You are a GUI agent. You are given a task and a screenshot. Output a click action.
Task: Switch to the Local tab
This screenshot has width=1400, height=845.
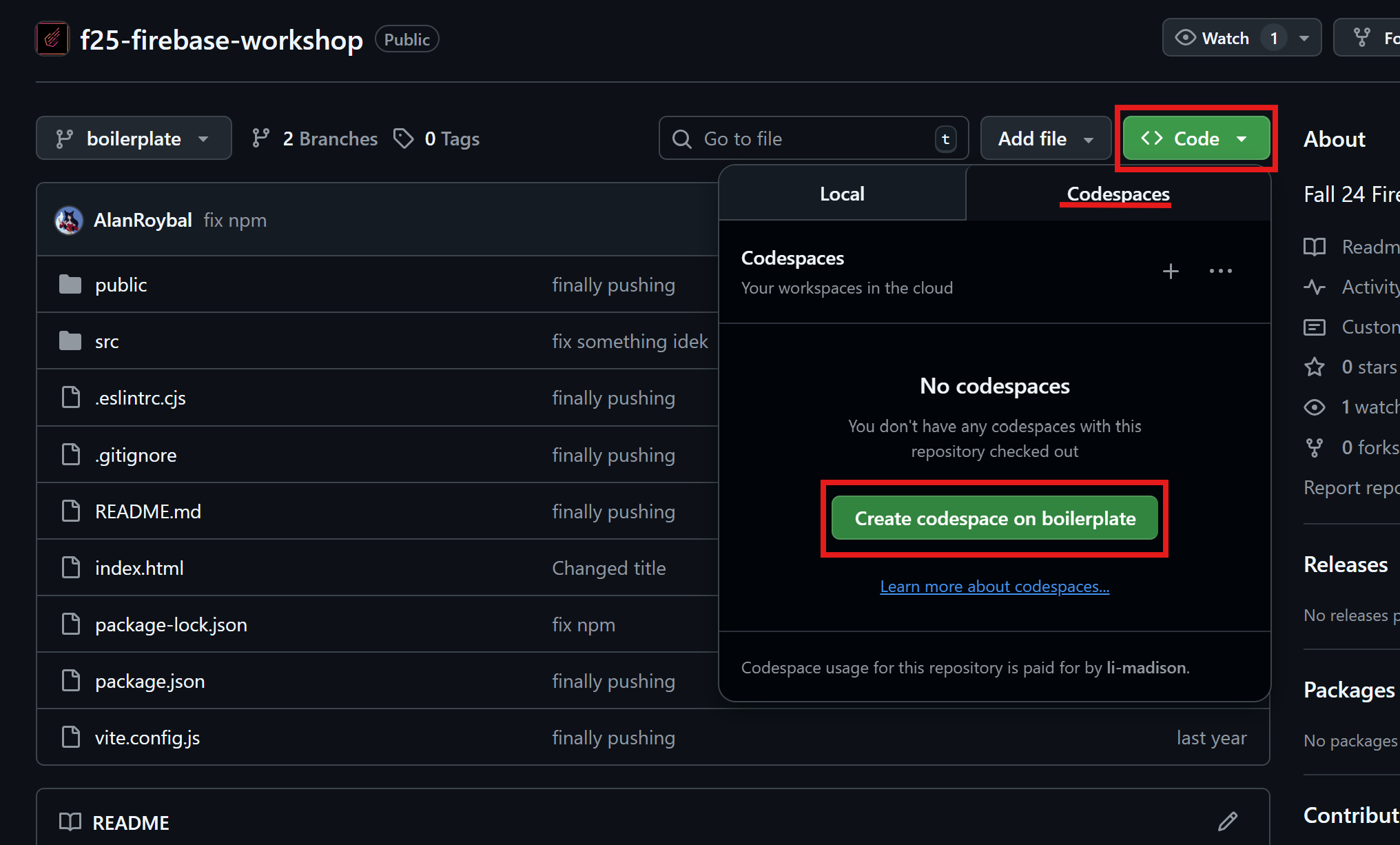coord(842,194)
